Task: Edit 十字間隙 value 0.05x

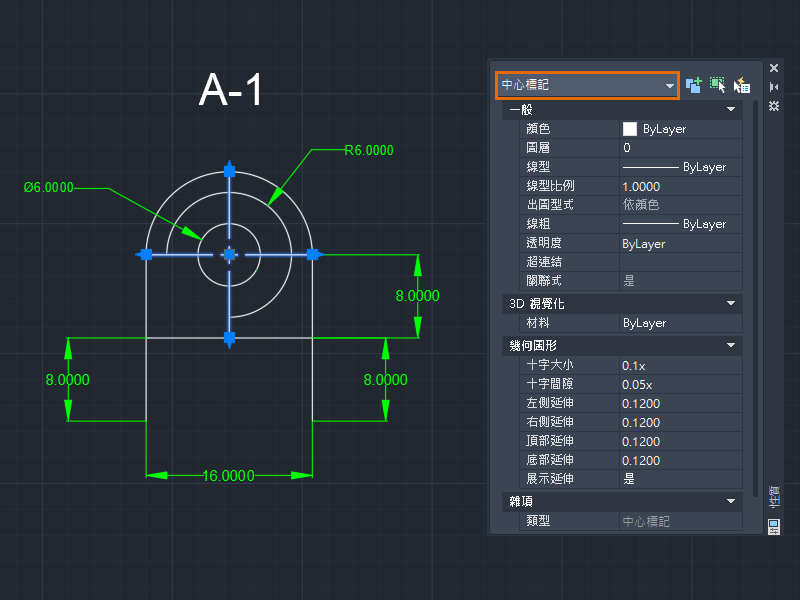Action: (681, 384)
